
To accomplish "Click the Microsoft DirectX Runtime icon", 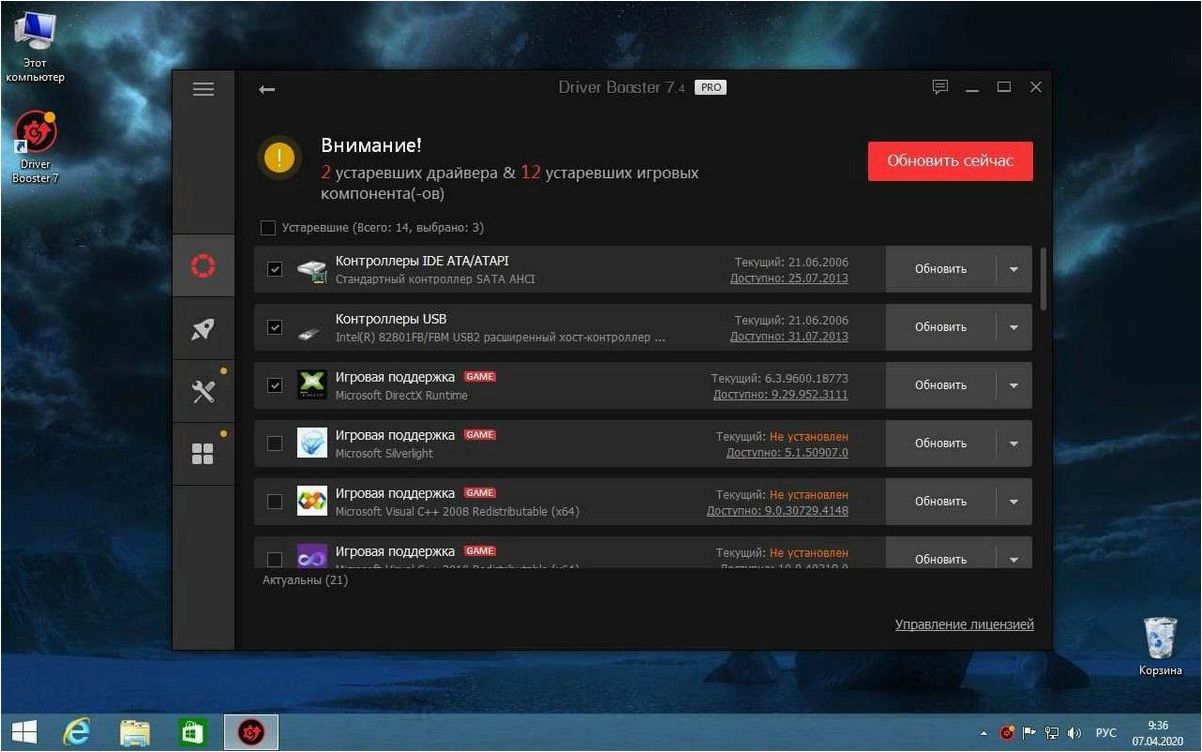I will click(x=312, y=385).
